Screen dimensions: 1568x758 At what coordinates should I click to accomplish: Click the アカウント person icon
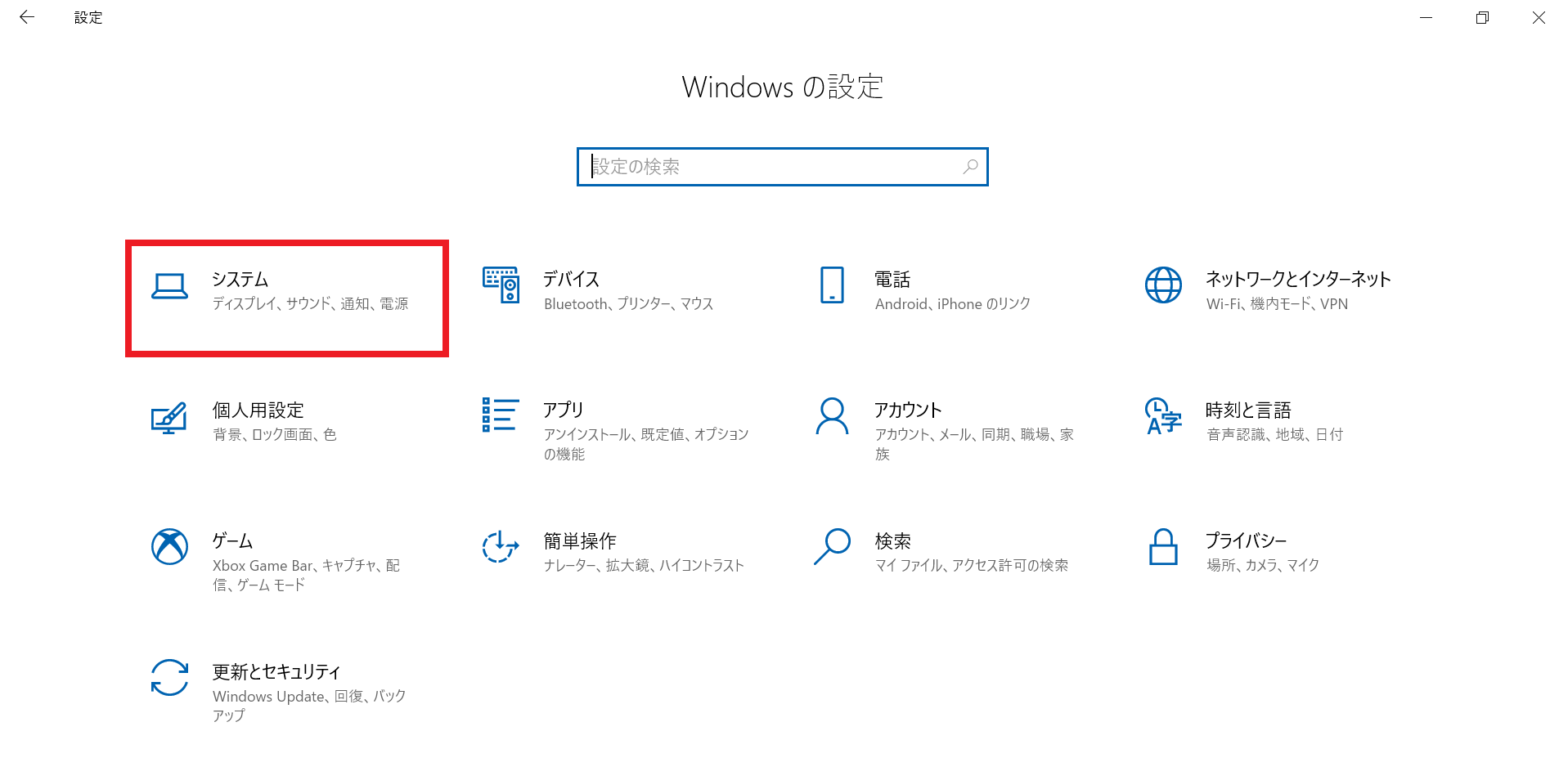832,416
